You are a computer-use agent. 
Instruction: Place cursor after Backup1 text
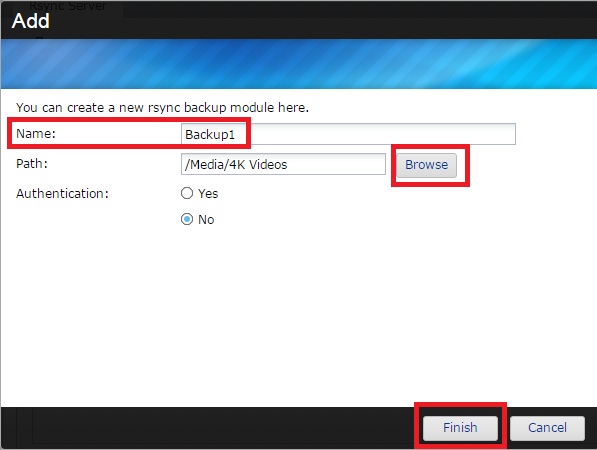(x=236, y=134)
